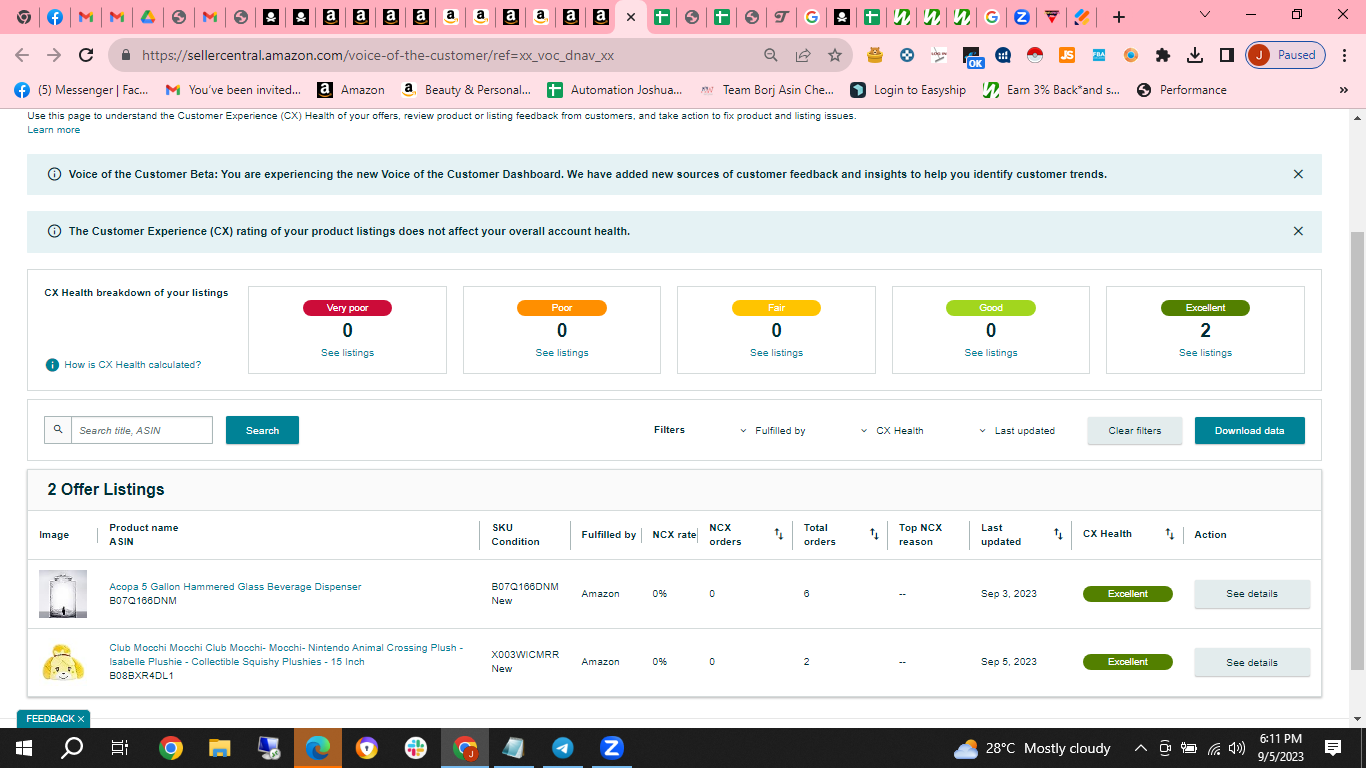Open the Beauty & Personal bookmark

[466, 90]
